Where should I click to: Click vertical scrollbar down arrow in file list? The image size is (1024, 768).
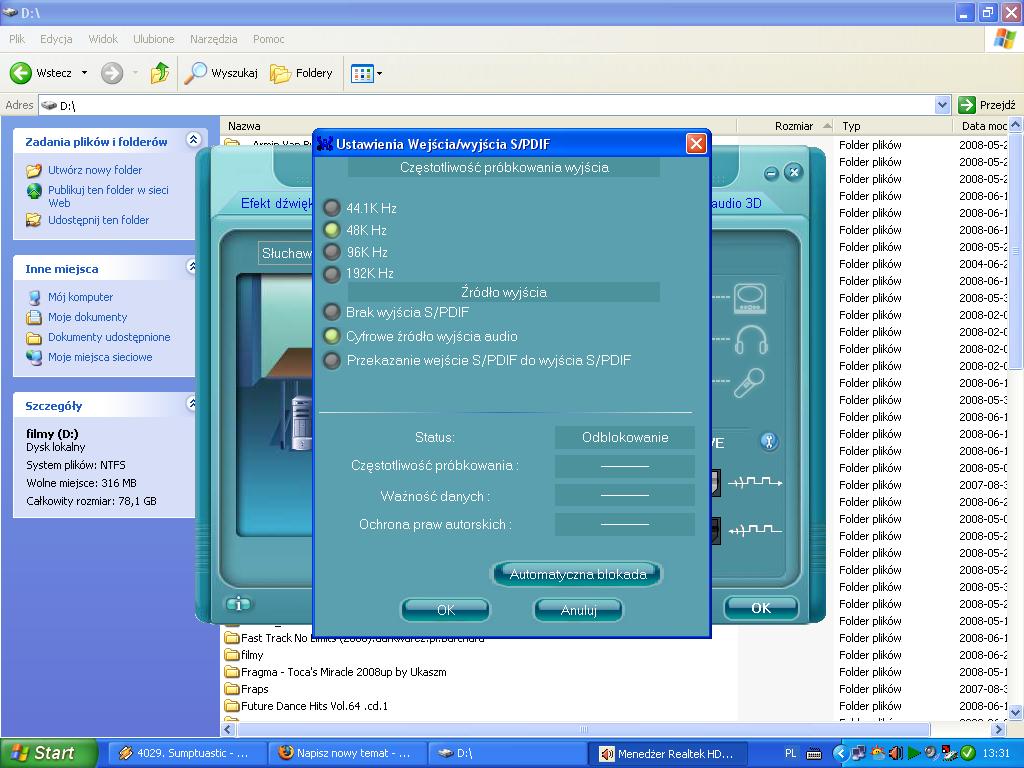1015,712
